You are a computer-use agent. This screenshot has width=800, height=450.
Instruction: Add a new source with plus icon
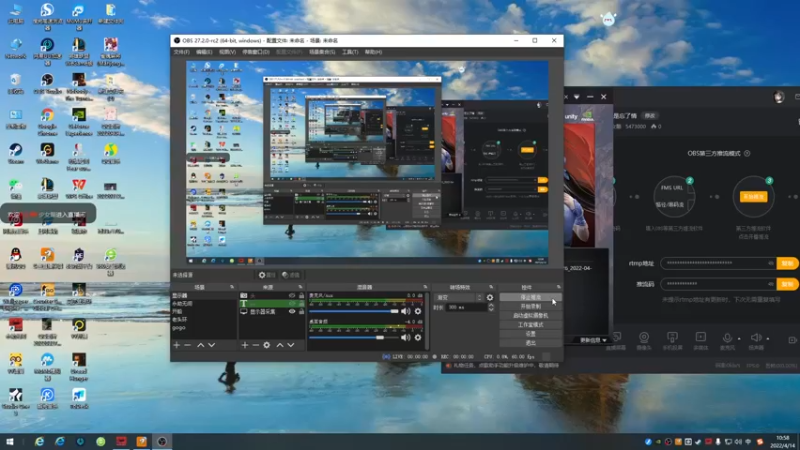(245, 345)
